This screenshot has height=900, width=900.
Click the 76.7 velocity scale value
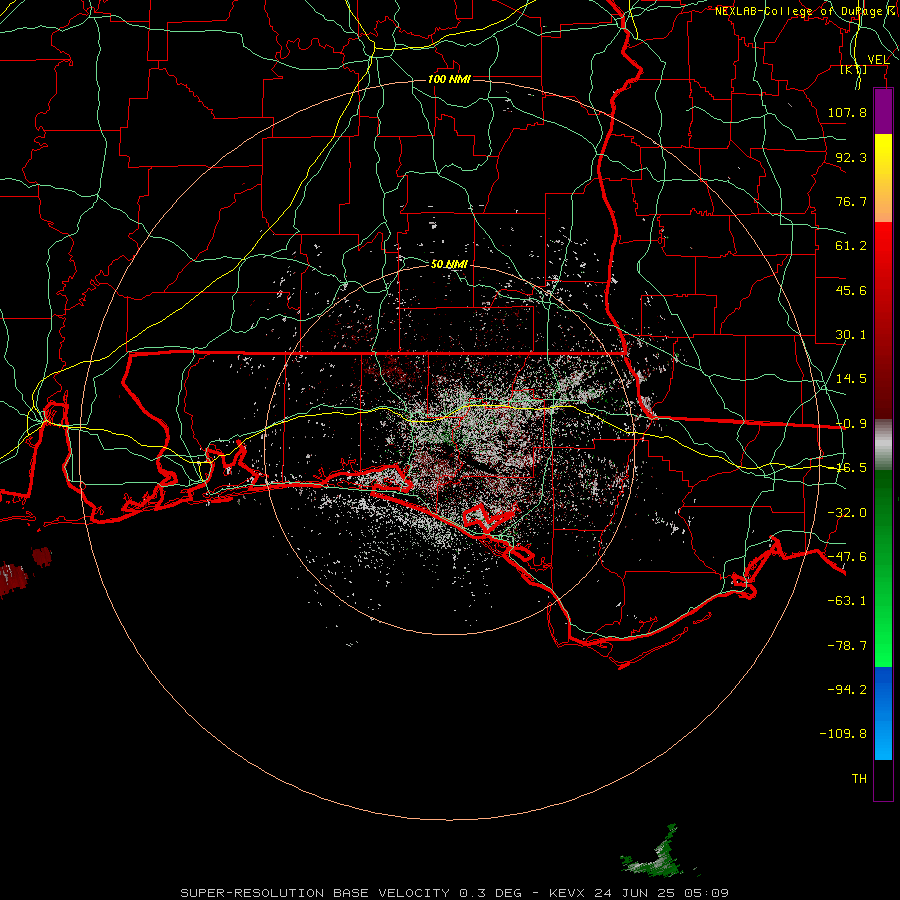(851, 201)
